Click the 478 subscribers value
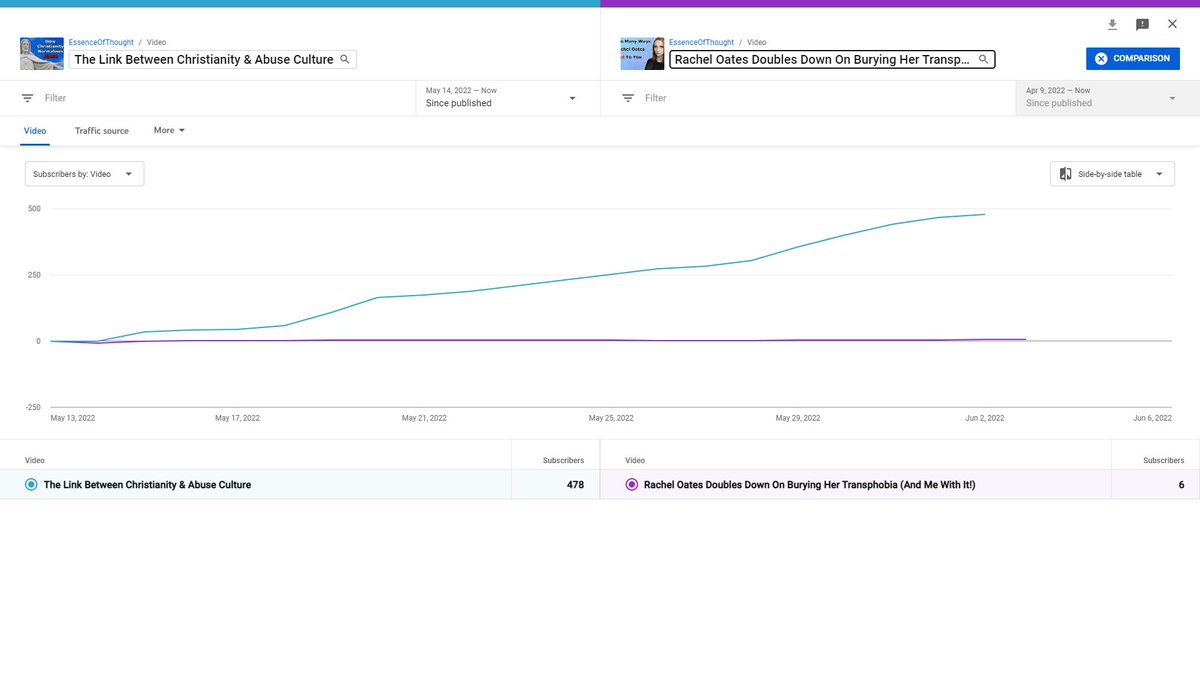The width and height of the screenshot is (1200, 675). [x=575, y=485]
